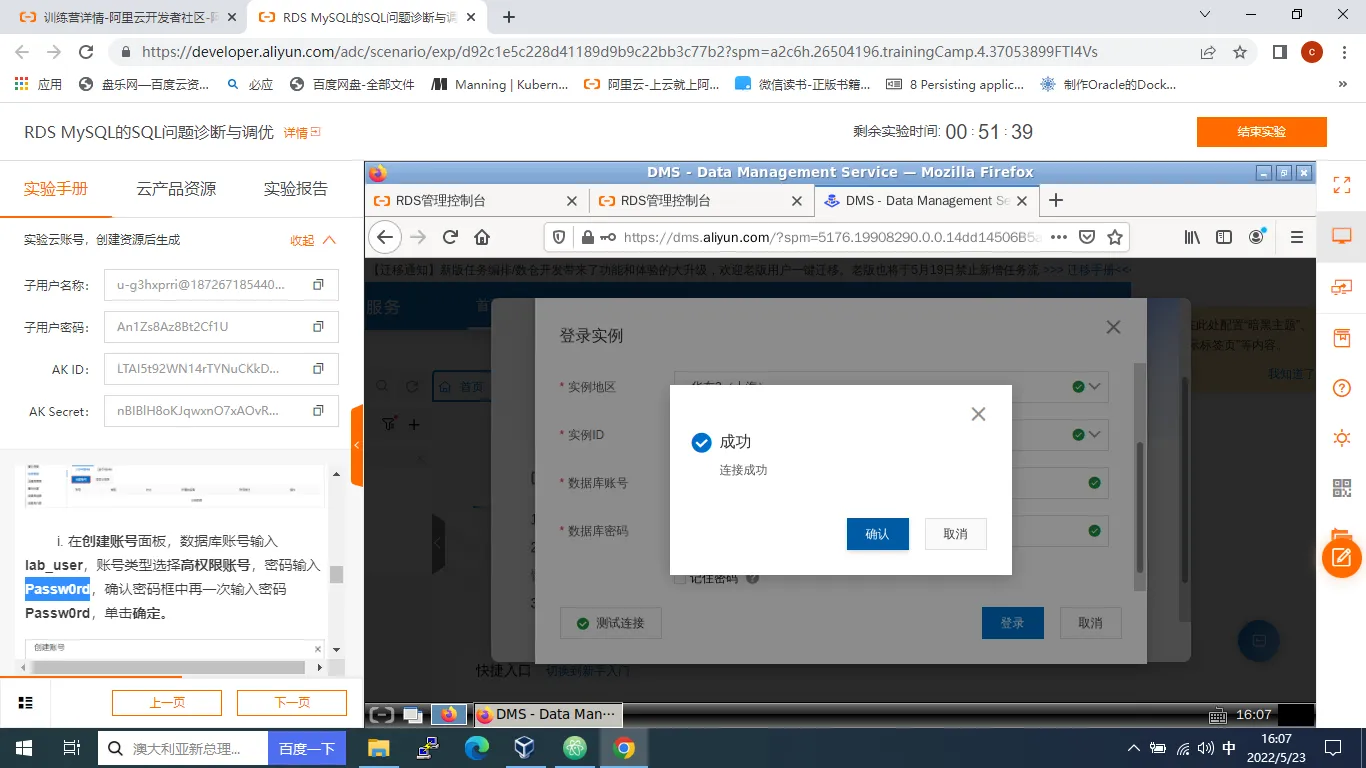Open the 实例ID dropdown

[x=892, y=435]
